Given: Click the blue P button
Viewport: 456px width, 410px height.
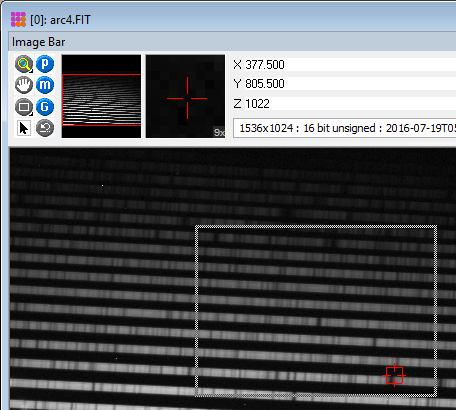Looking at the screenshot, I should (45, 64).
